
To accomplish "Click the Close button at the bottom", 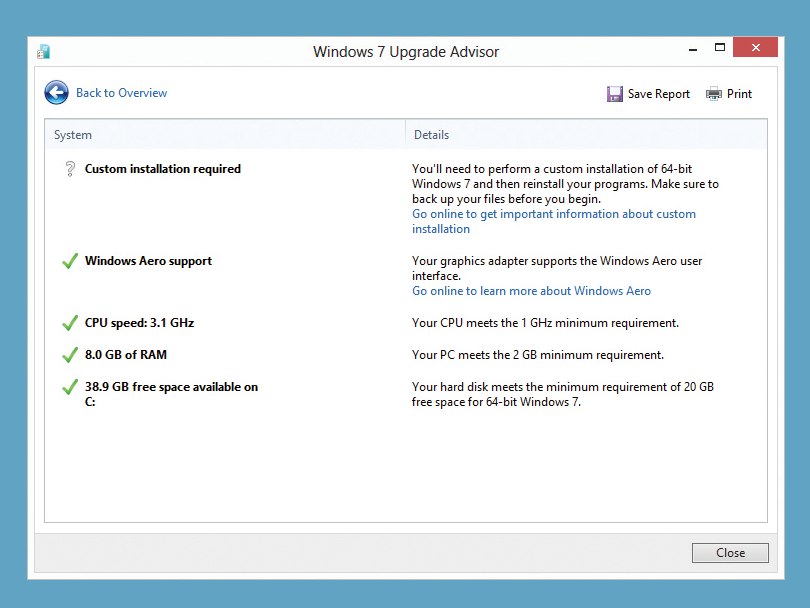I will [730, 553].
